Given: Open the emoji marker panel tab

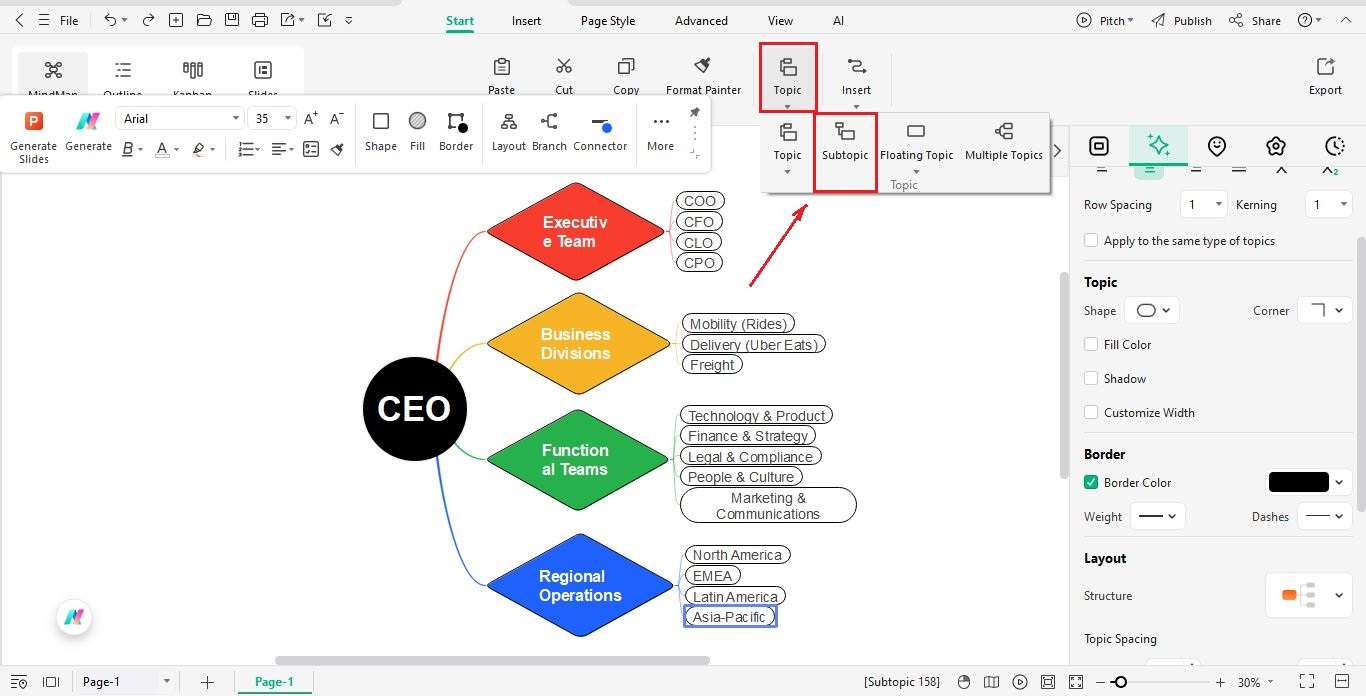Looking at the screenshot, I should coord(1217,146).
